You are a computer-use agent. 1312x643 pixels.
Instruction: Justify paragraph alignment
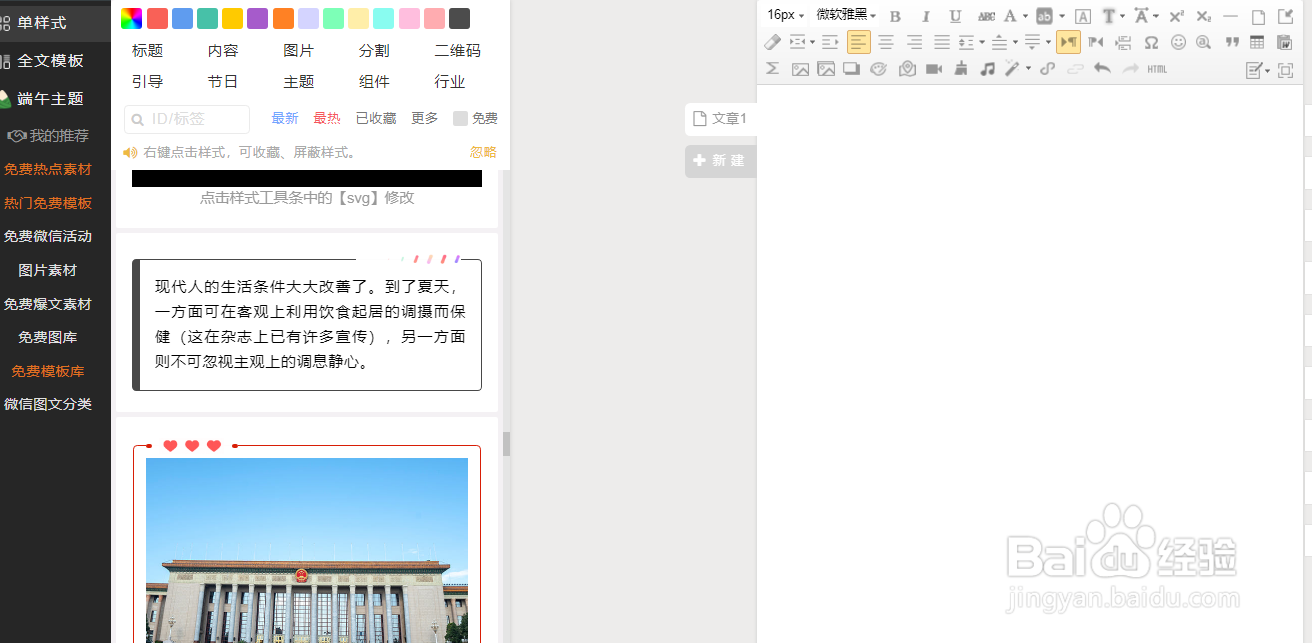[942, 42]
